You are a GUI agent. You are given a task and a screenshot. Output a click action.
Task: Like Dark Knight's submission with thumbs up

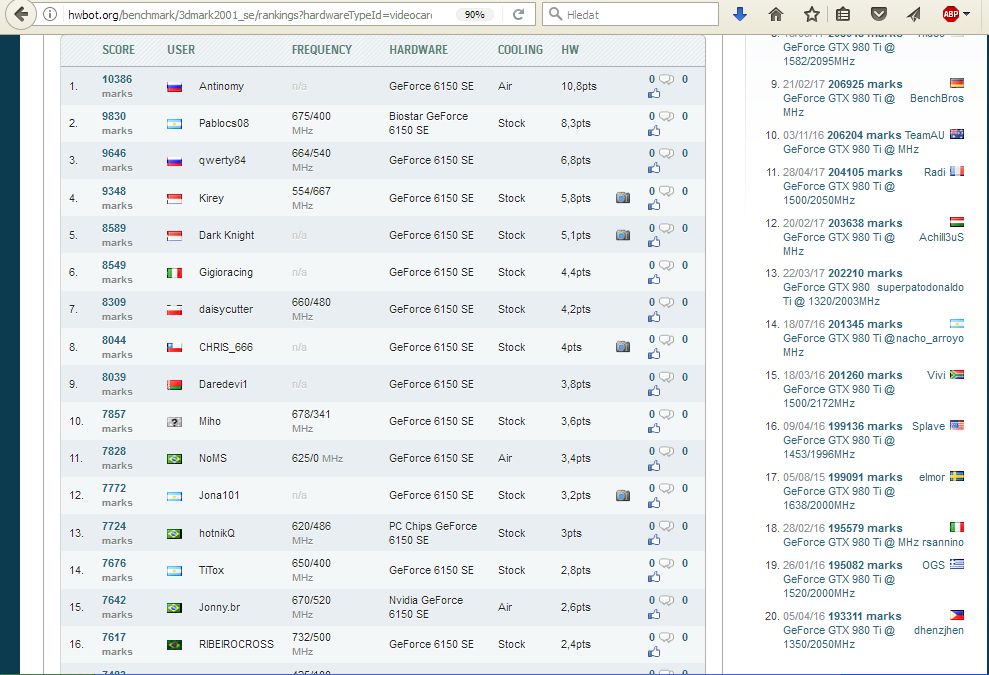click(x=654, y=242)
